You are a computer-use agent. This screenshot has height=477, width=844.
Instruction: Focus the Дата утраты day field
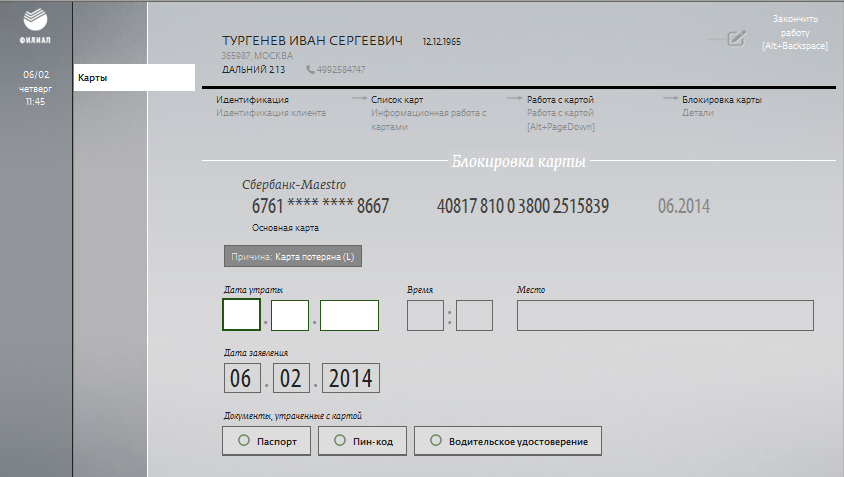[242, 315]
